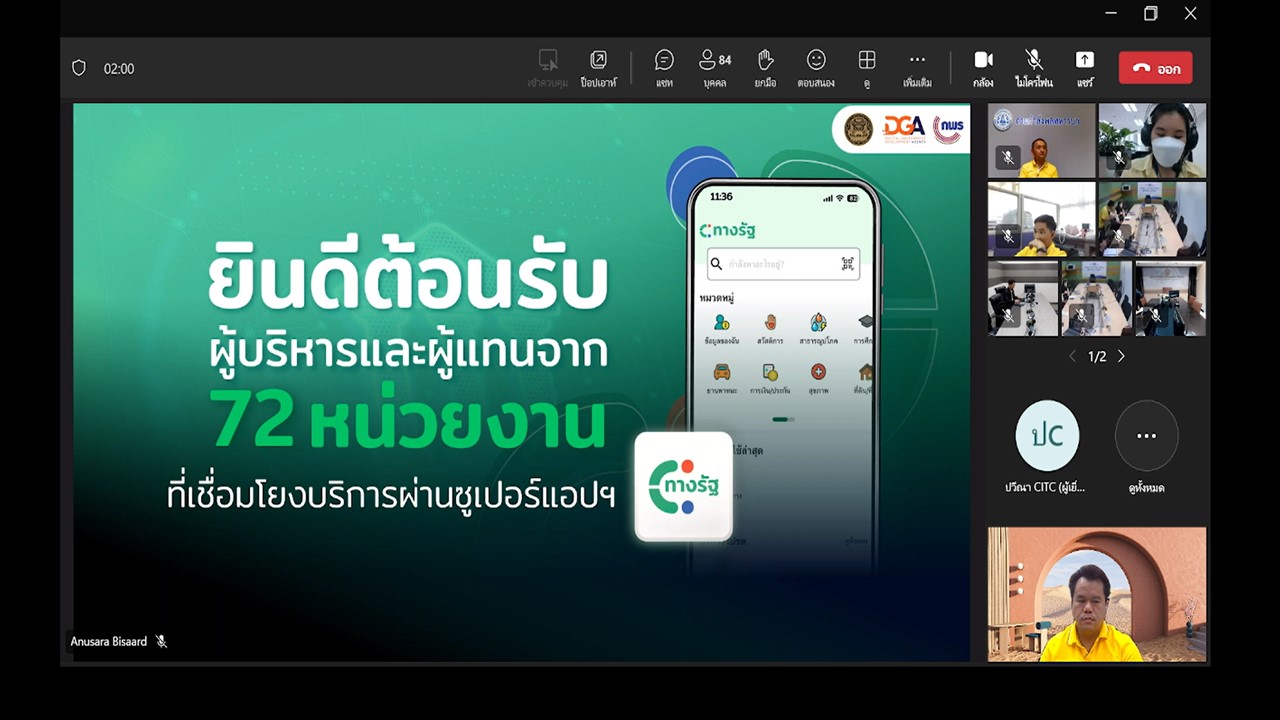Click the view all (ดูทั้งหมด) ellipsis circle
This screenshot has width=1280, height=720.
click(1146, 436)
